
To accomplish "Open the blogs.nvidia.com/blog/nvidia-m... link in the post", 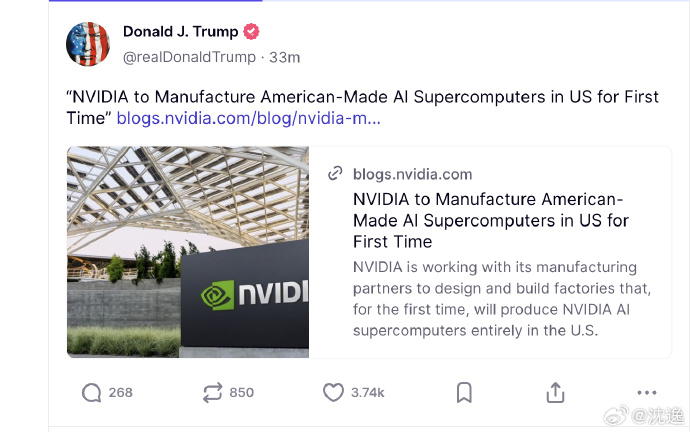I will coord(248,118).
